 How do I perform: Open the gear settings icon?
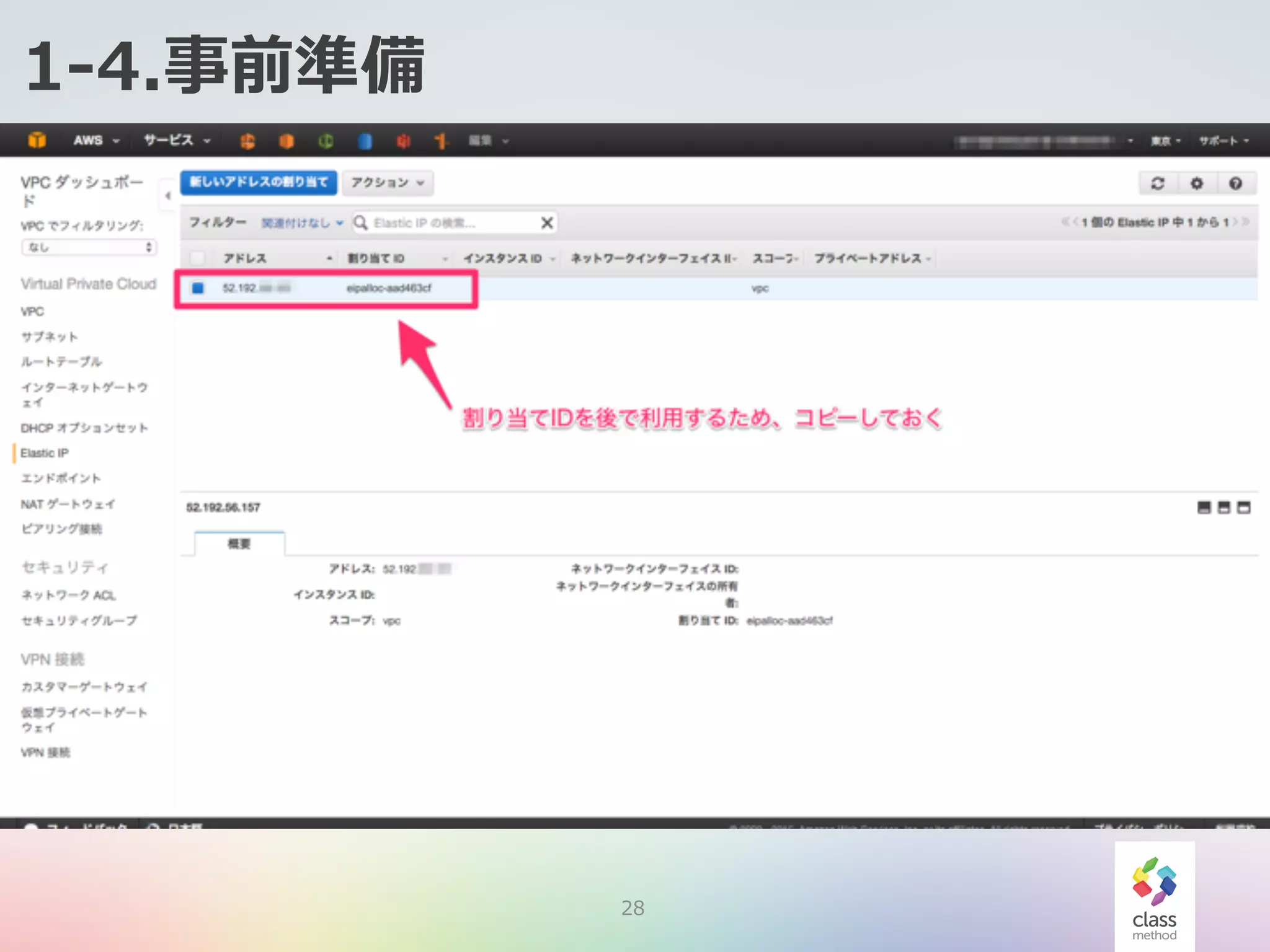pyautogui.click(x=1197, y=183)
